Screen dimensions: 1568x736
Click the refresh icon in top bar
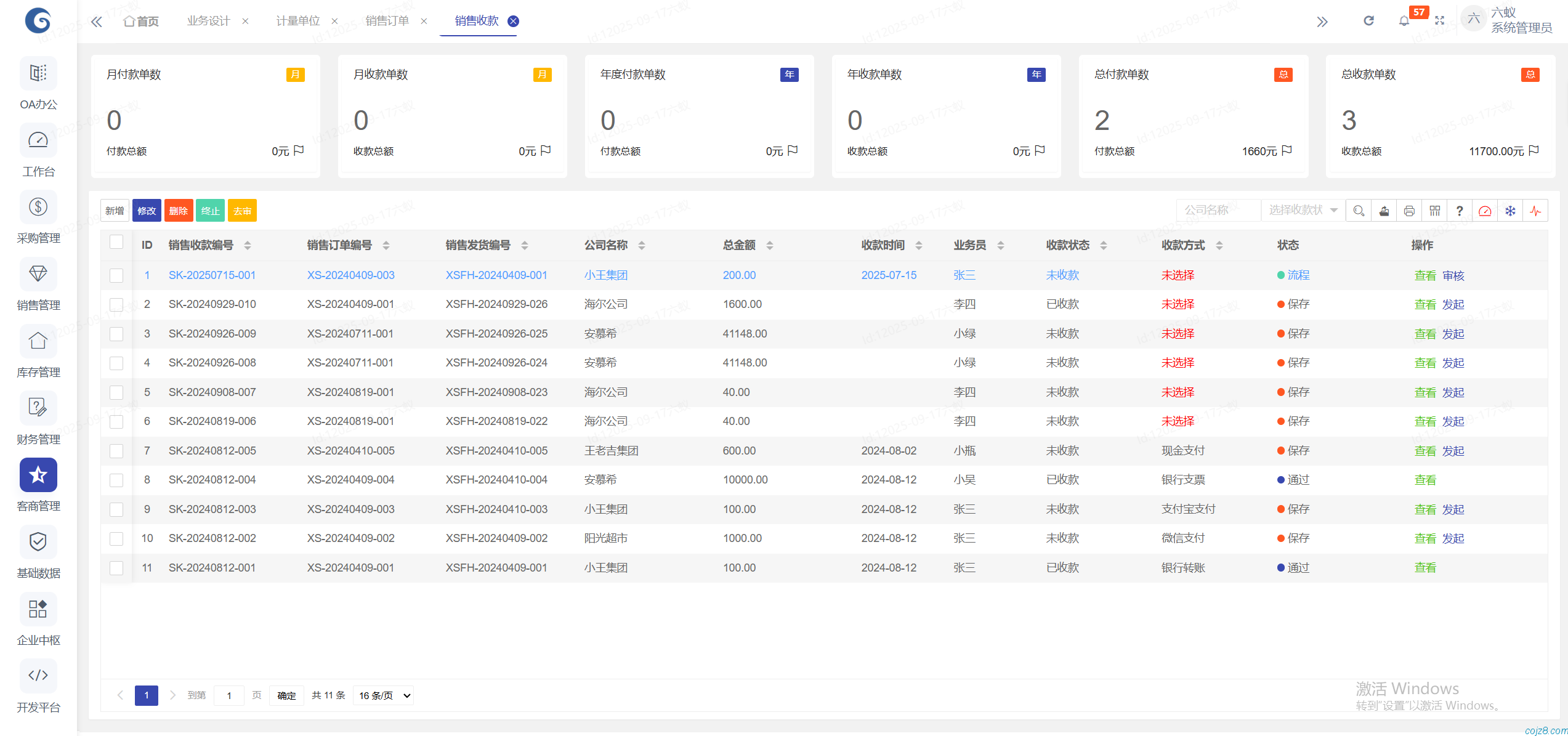tap(1368, 21)
